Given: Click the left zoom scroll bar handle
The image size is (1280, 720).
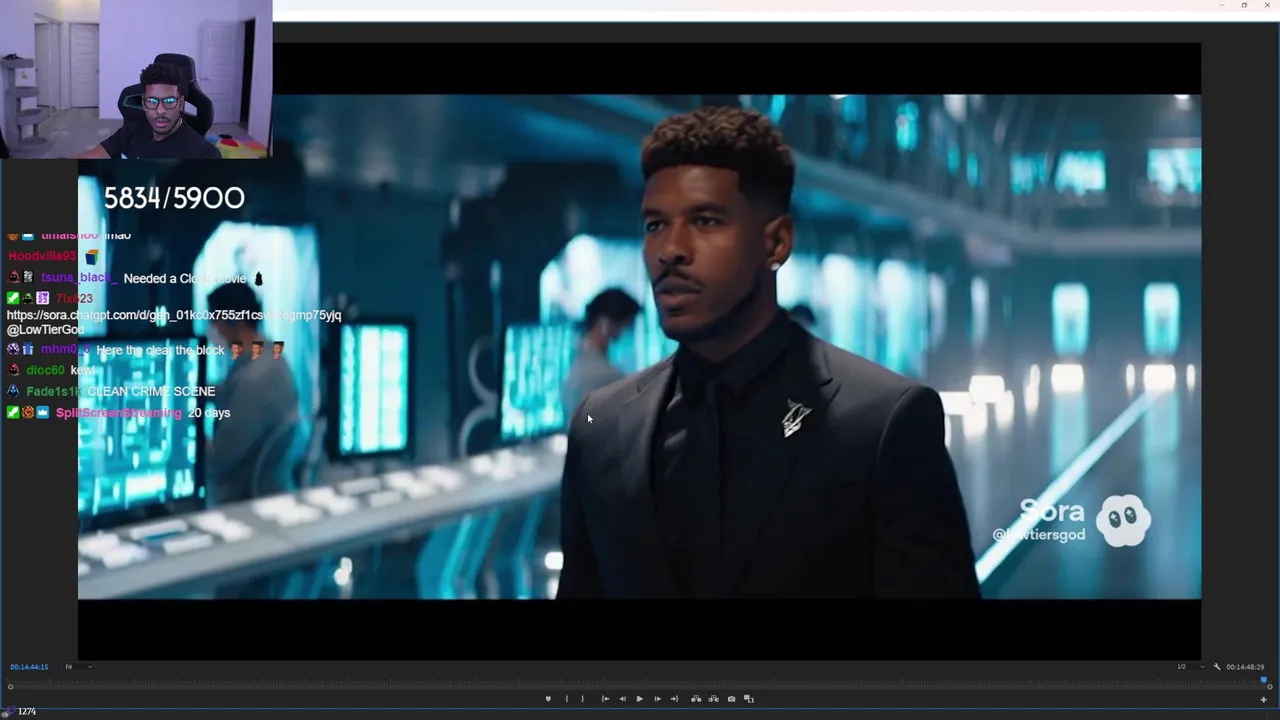Looking at the screenshot, I should 11,686.
